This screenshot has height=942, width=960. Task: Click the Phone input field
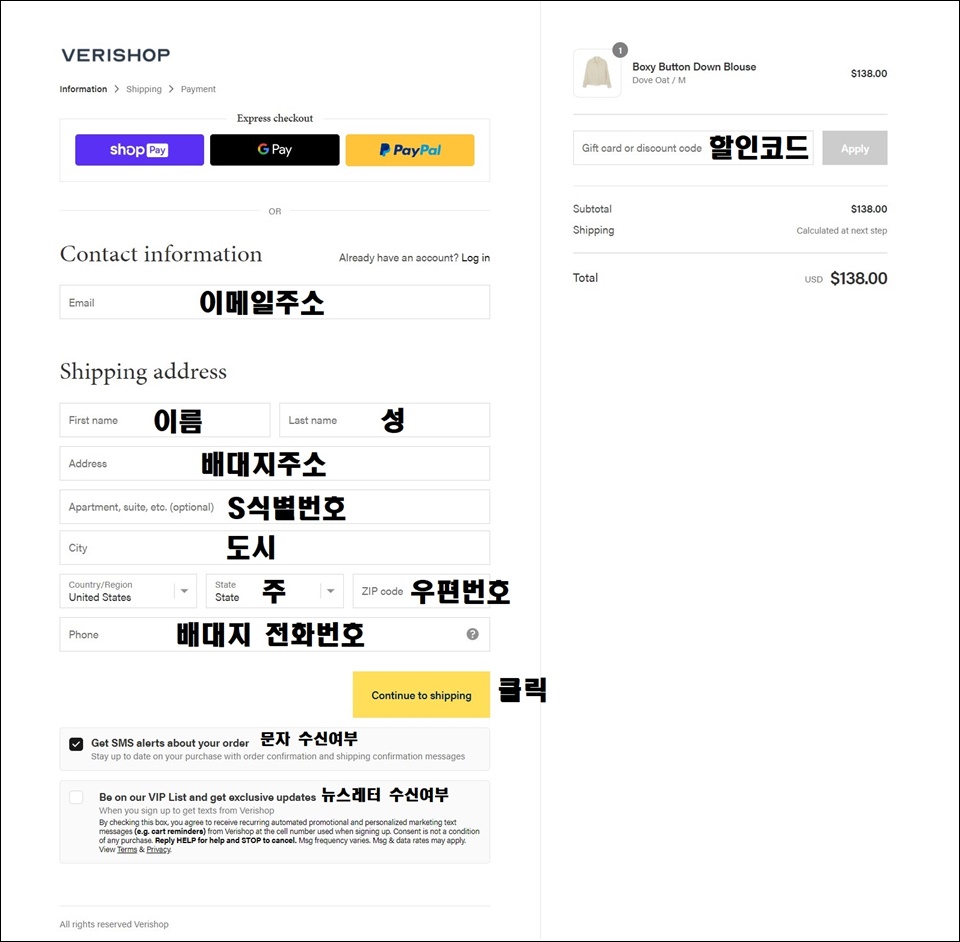pyautogui.click(x=274, y=634)
